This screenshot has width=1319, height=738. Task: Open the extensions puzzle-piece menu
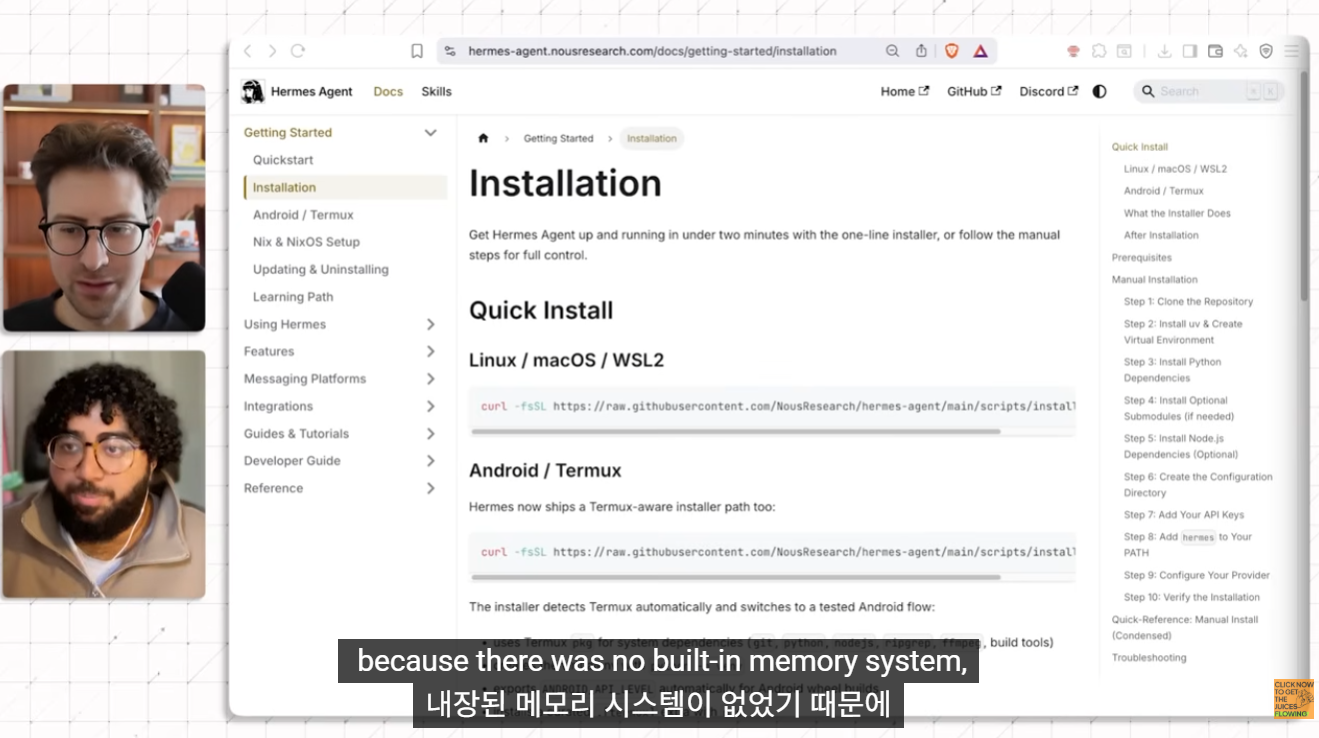[x=1099, y=51]
